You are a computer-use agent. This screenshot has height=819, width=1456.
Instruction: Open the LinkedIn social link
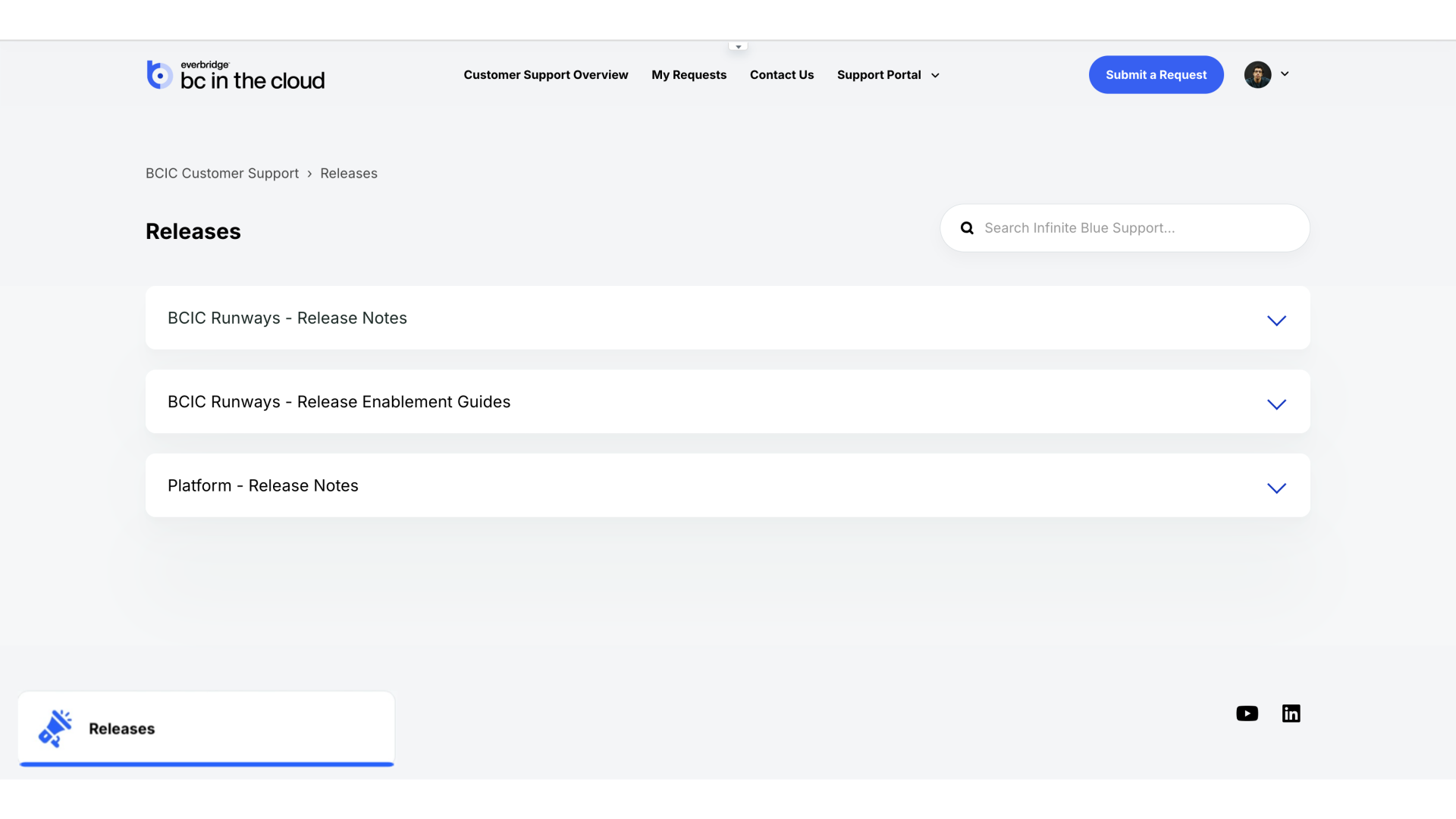click(x=1291, y=714)
